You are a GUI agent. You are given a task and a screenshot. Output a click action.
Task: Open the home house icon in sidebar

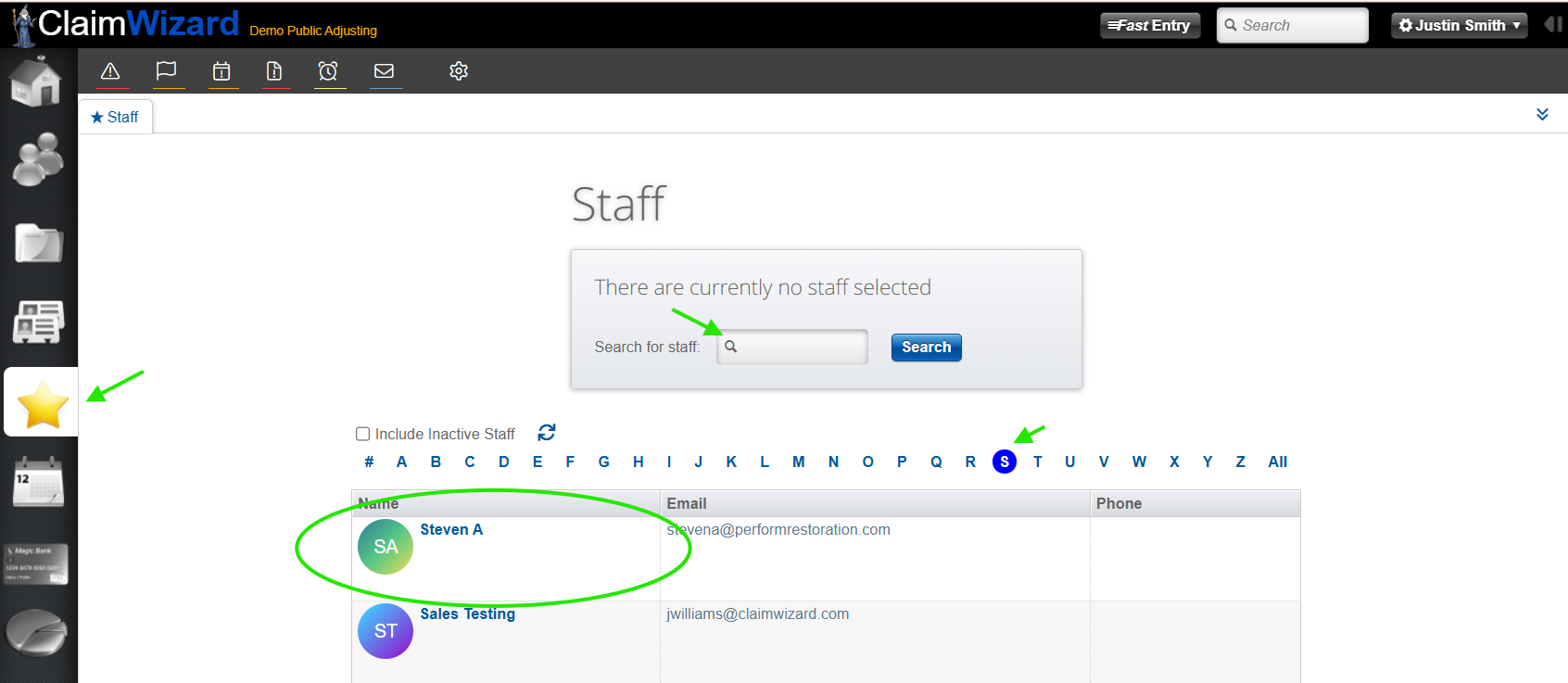pos(36,81)
